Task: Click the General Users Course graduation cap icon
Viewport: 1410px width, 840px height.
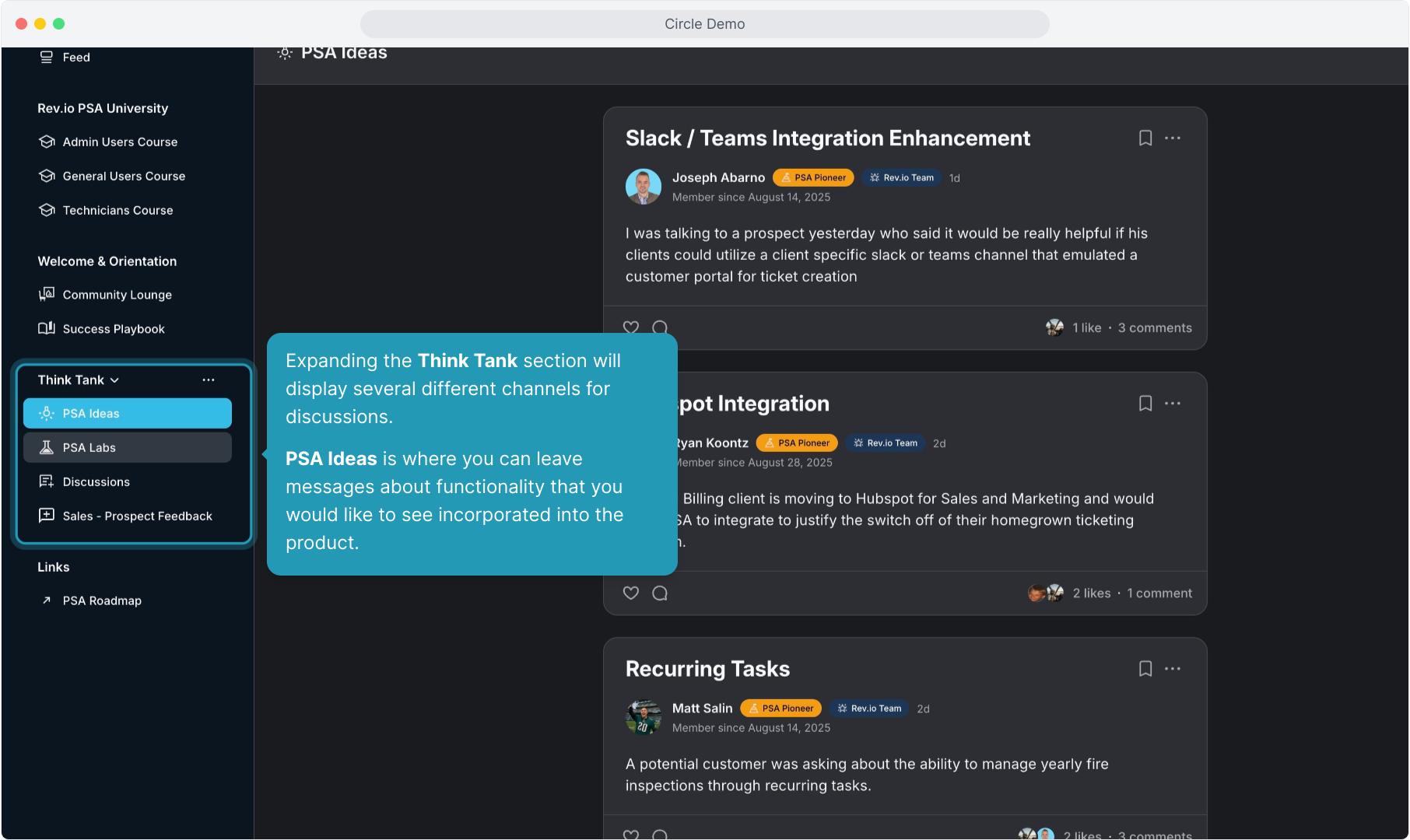Action: coord(47,176)
